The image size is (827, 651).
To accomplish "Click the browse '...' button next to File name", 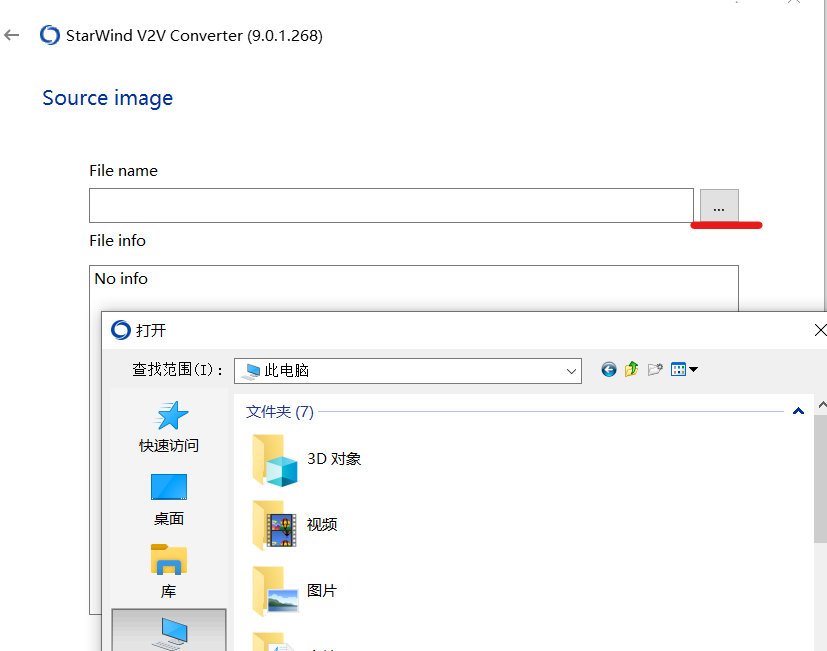I will 719,205.
